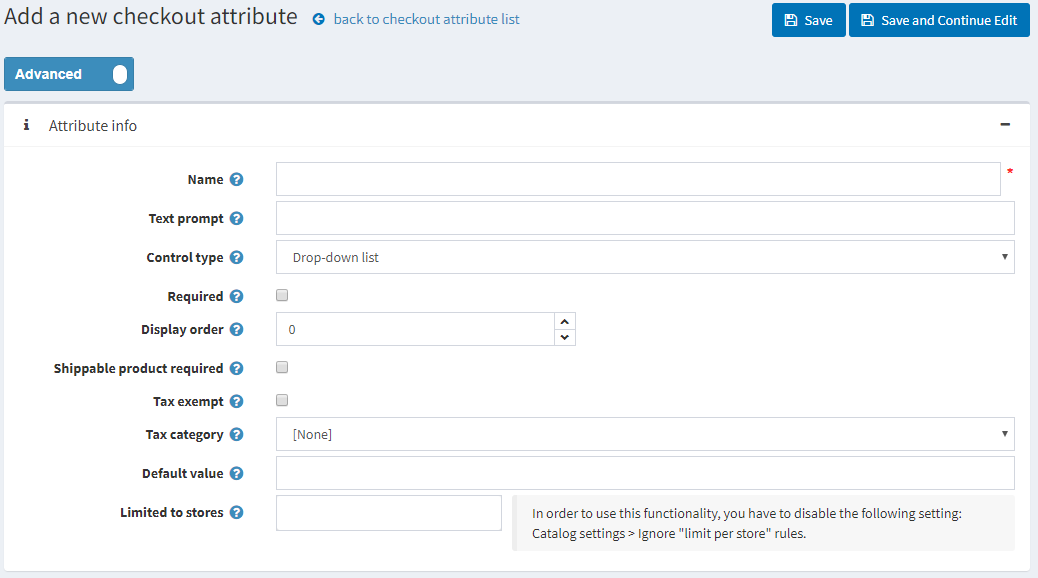Click the help icon beside Shippable product required
Screen dimensions: 1038x578
pos(238,367)
